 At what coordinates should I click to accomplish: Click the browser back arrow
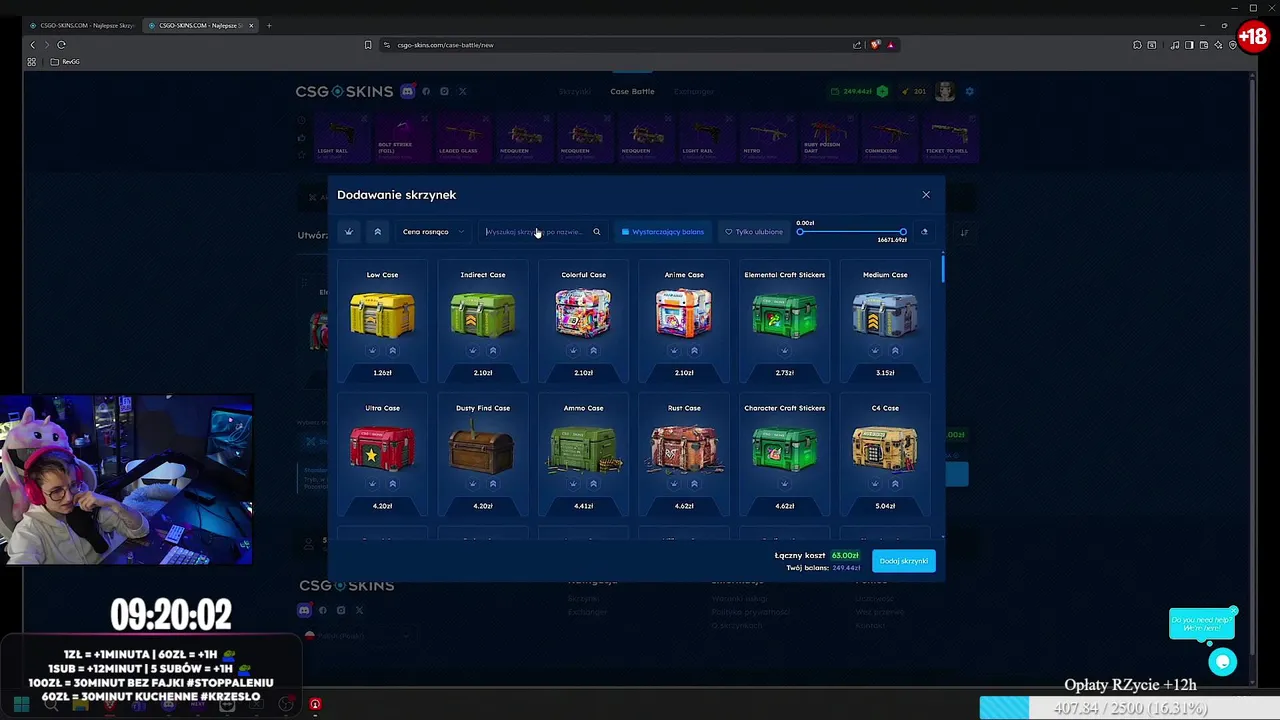coord(32,45)
